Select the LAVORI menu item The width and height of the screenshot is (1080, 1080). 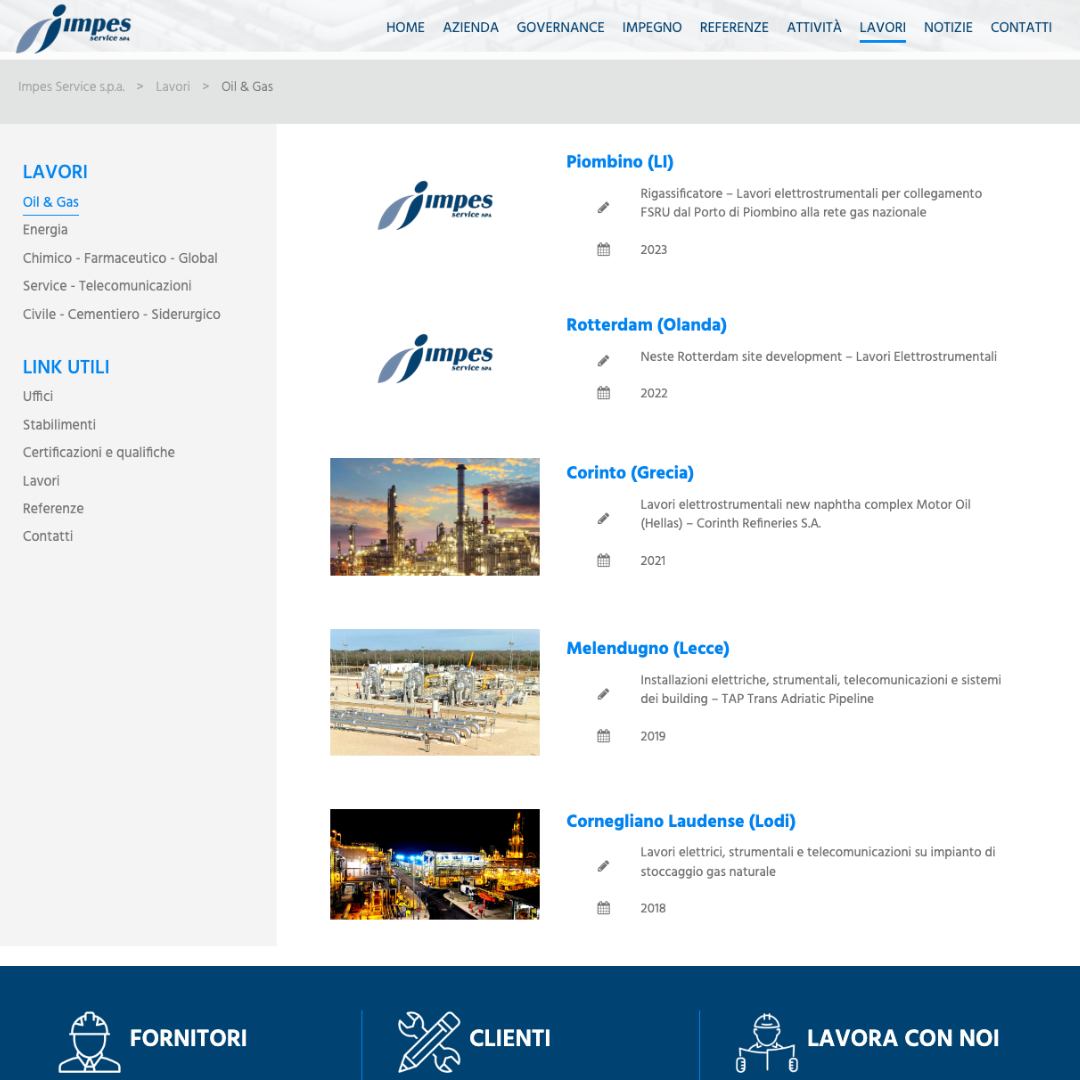(882, 28)
